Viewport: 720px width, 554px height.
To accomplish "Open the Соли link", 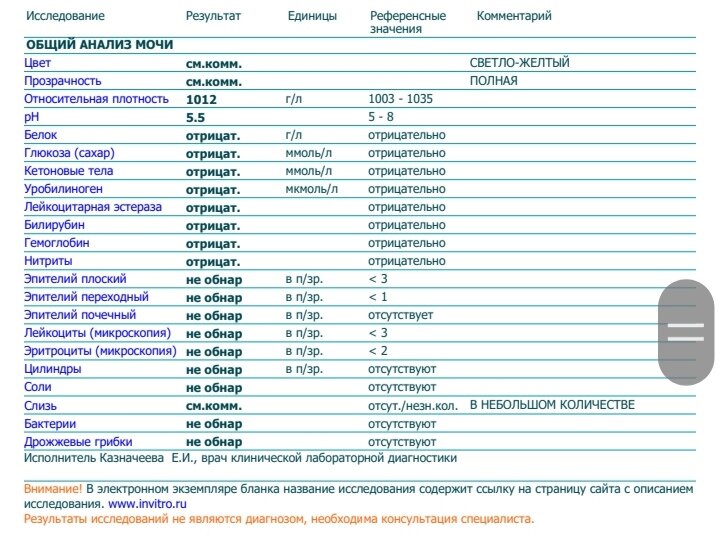I will coord(38,387).
